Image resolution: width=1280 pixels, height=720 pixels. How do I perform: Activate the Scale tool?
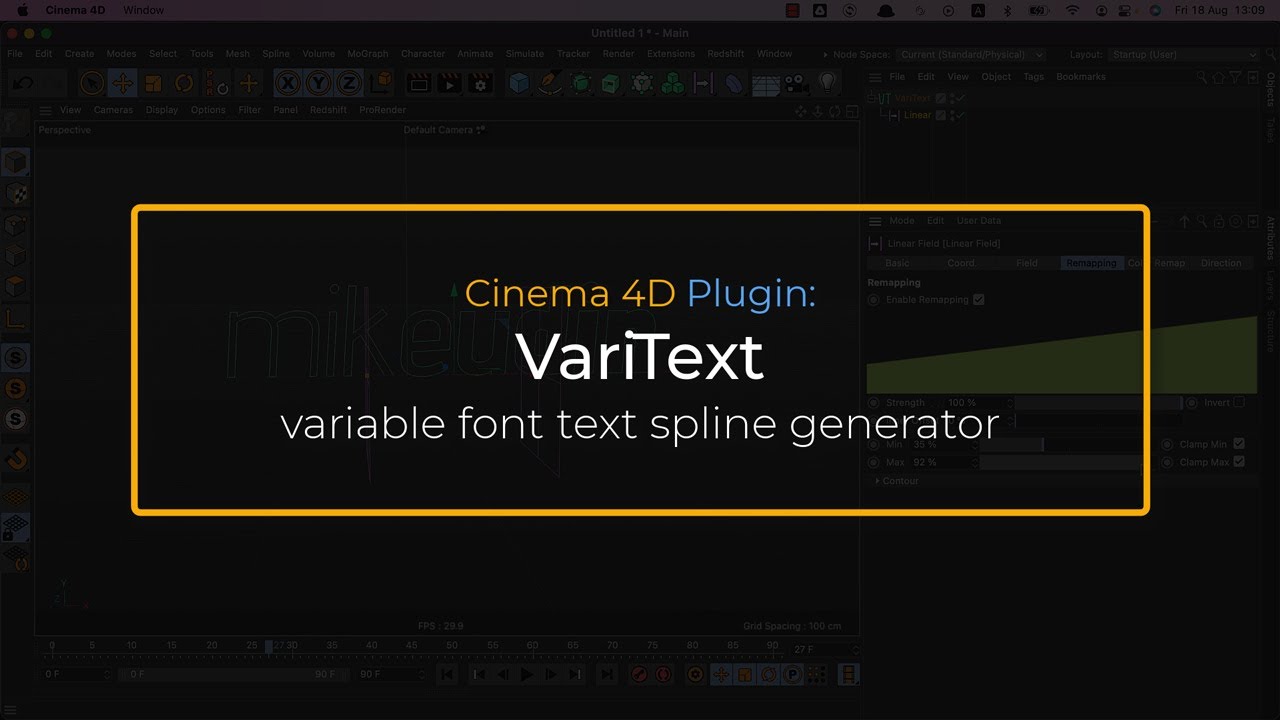pyautogui.click(x=153, y=84)
